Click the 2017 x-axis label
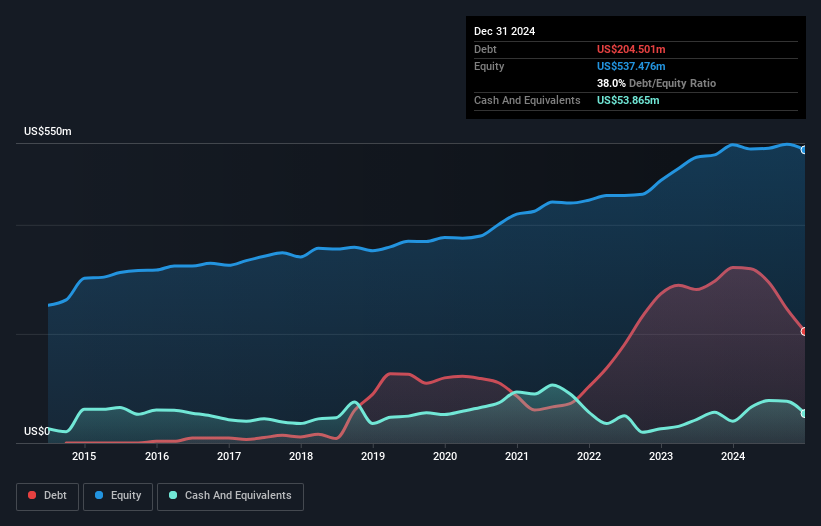The width and height of the screenshot is (821, 526). pyautogui.click(x=229, y=456)
